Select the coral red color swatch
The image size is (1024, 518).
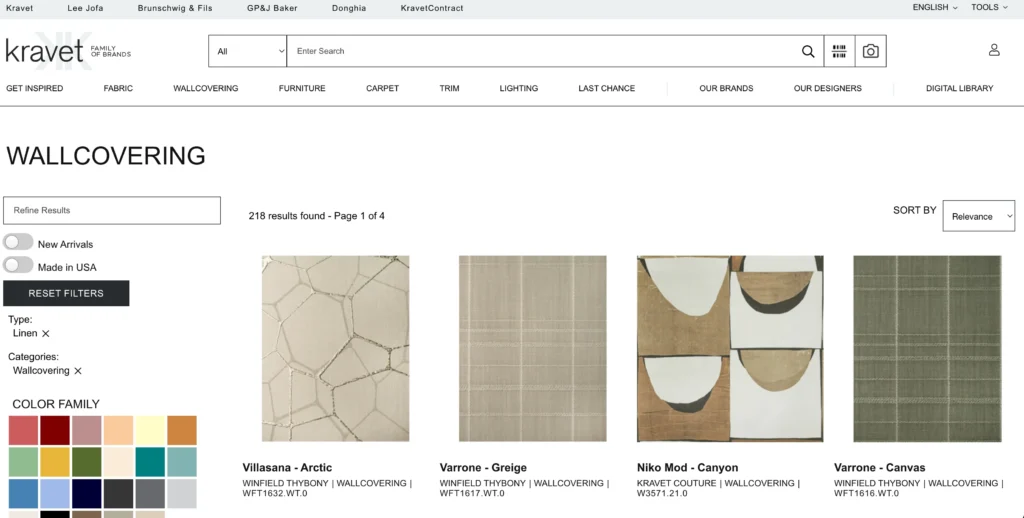tap(24, 430)
